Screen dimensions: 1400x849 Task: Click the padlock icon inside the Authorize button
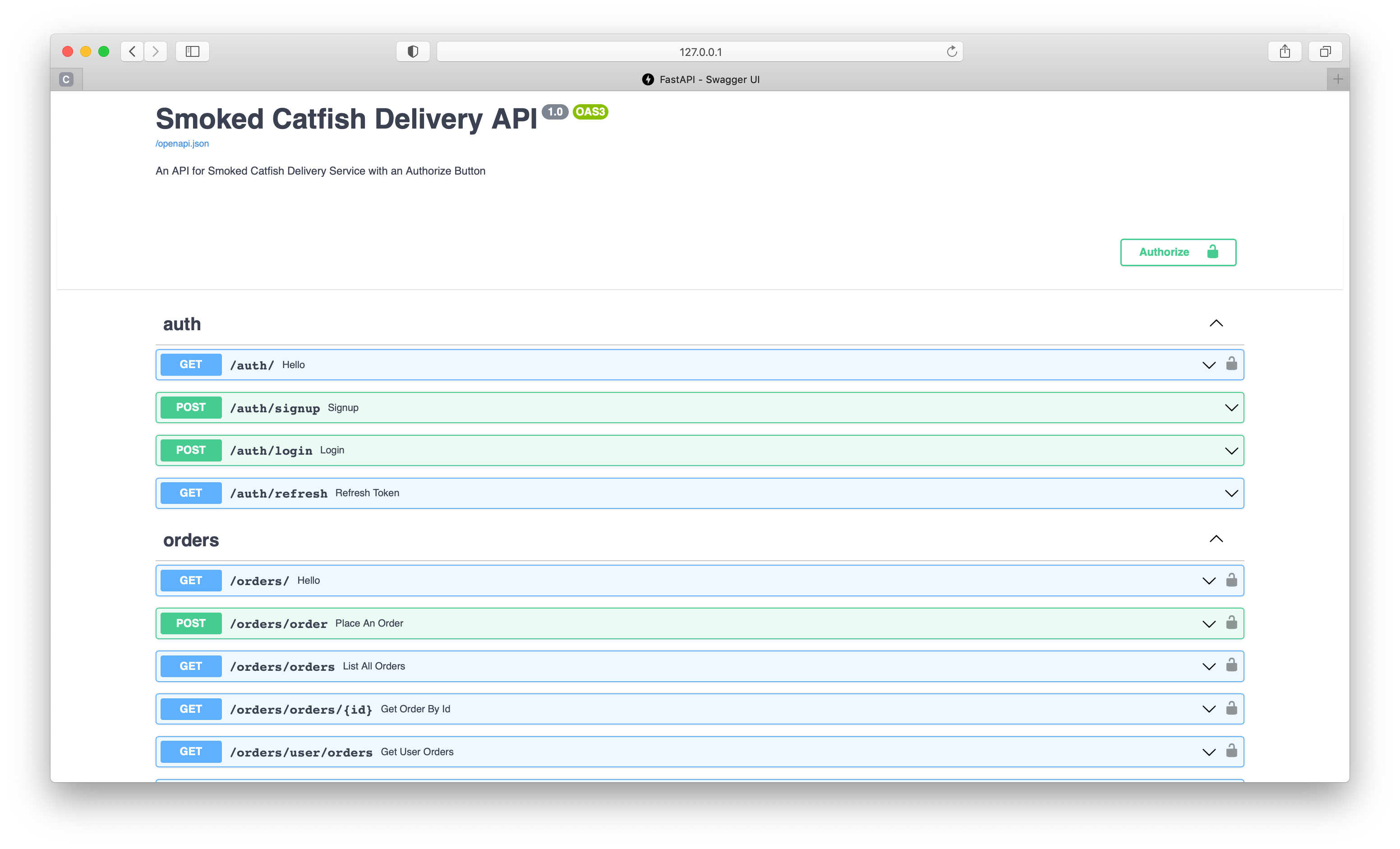click(x=1212, y=252)
